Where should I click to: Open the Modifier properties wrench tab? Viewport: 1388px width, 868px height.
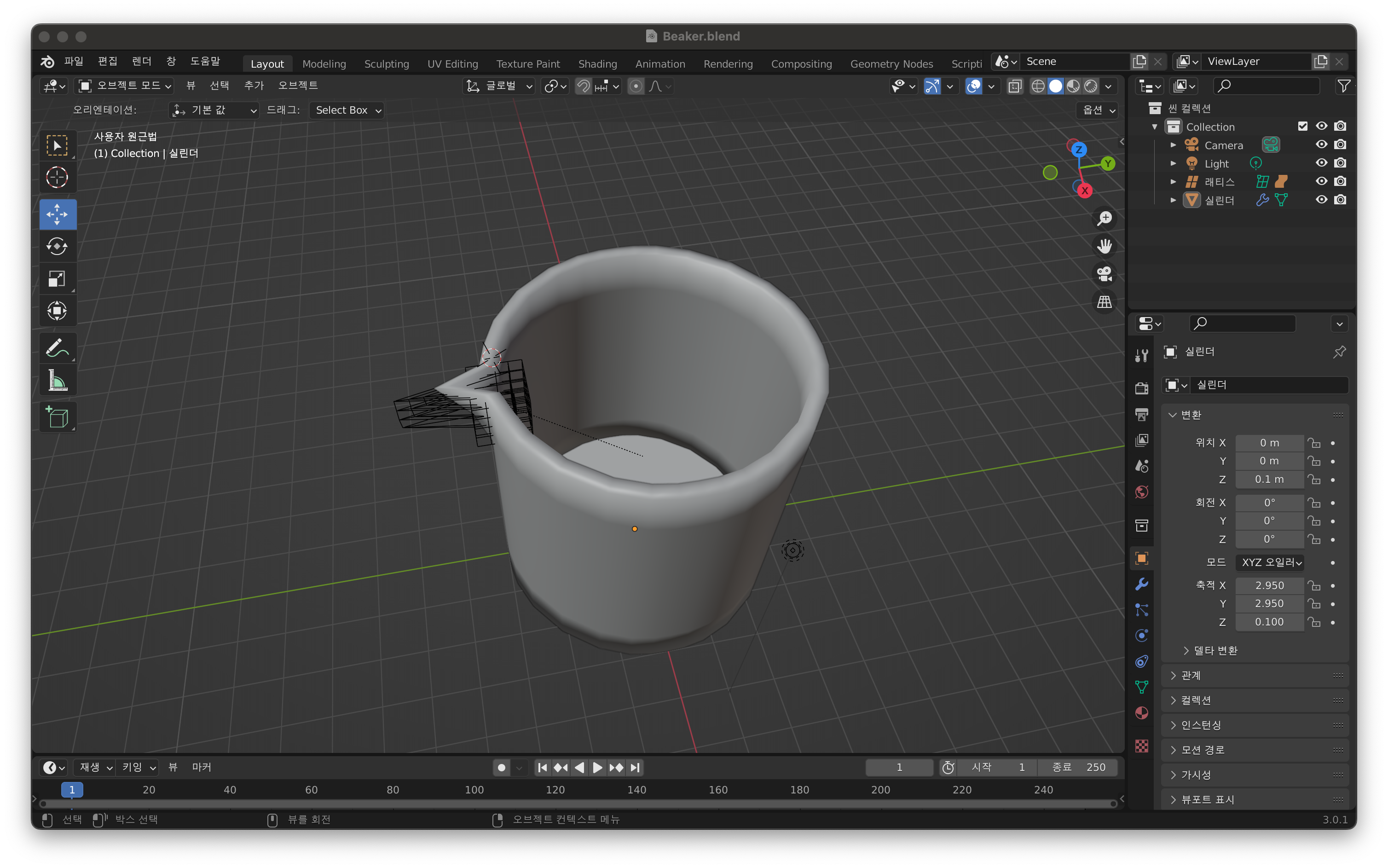tap(1141, 584)
